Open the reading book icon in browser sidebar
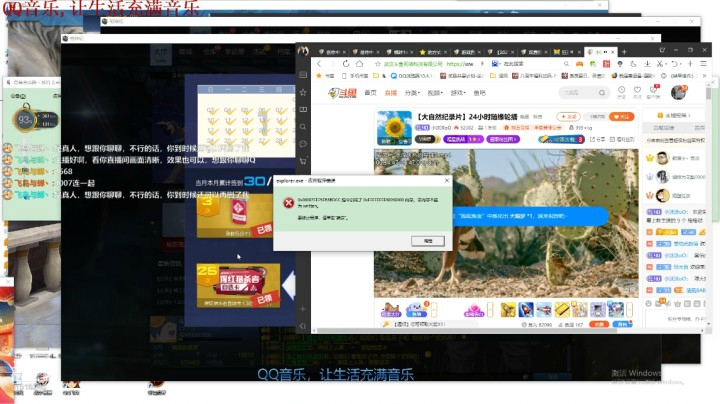 pyautogui.click(x=303, y=109)
